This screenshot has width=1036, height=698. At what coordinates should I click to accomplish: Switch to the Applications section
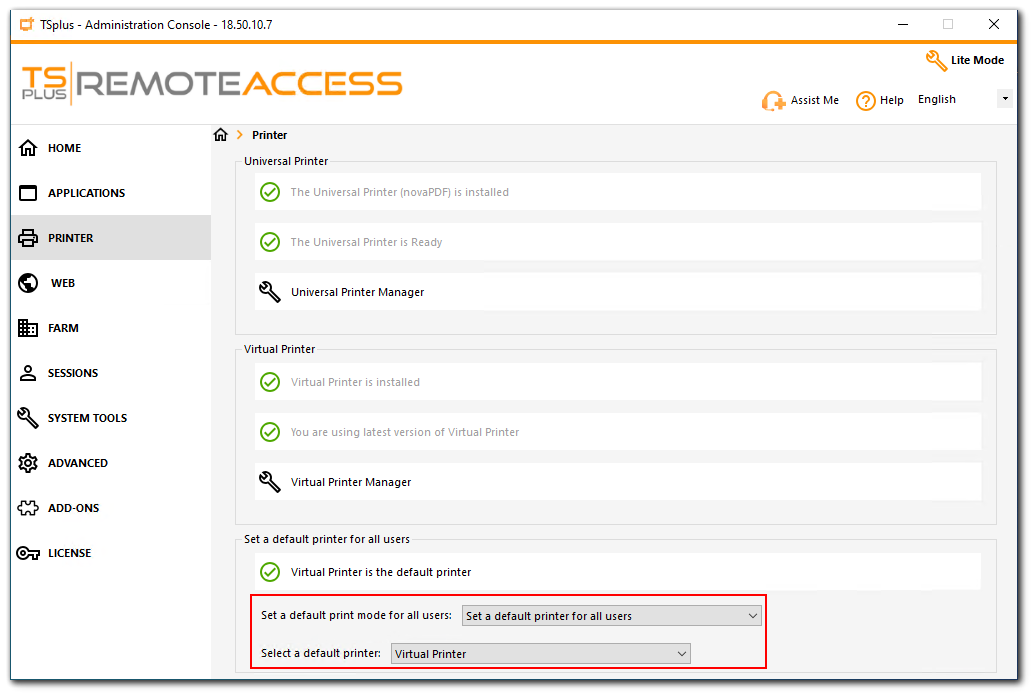[x=86, y=193]
